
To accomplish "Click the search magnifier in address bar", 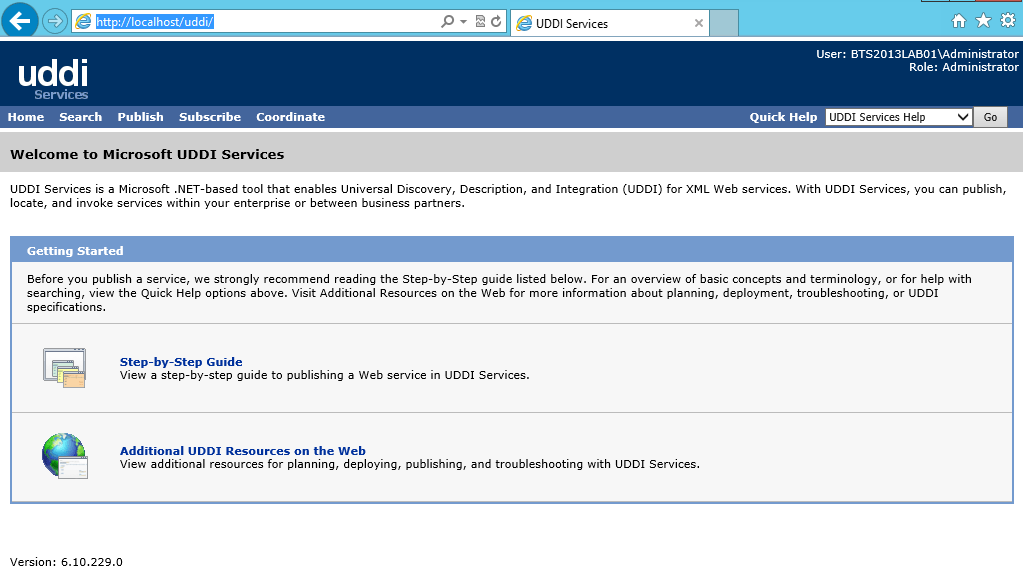I will point(447,21).
